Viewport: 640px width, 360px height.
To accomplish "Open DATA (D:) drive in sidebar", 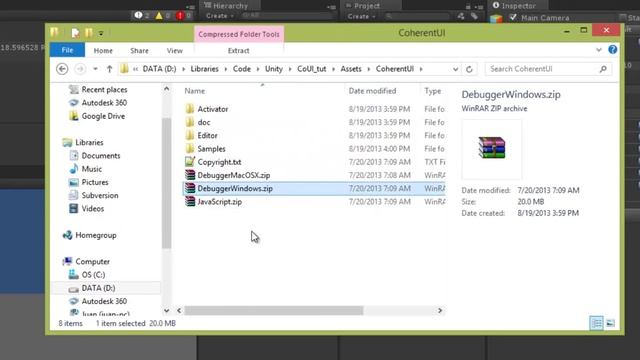I will (x=98, y=288).
